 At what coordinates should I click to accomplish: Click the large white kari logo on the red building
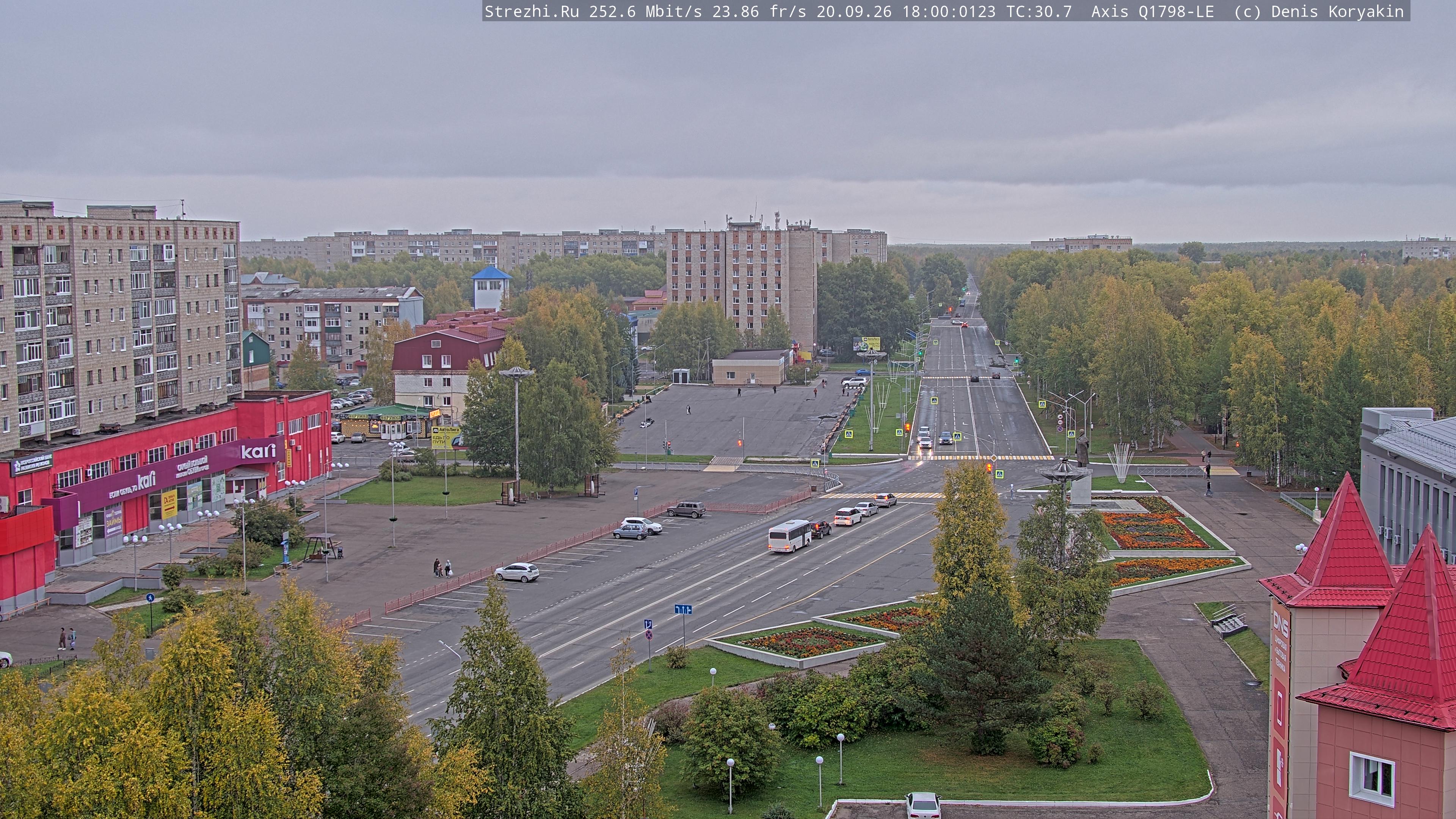259,451
